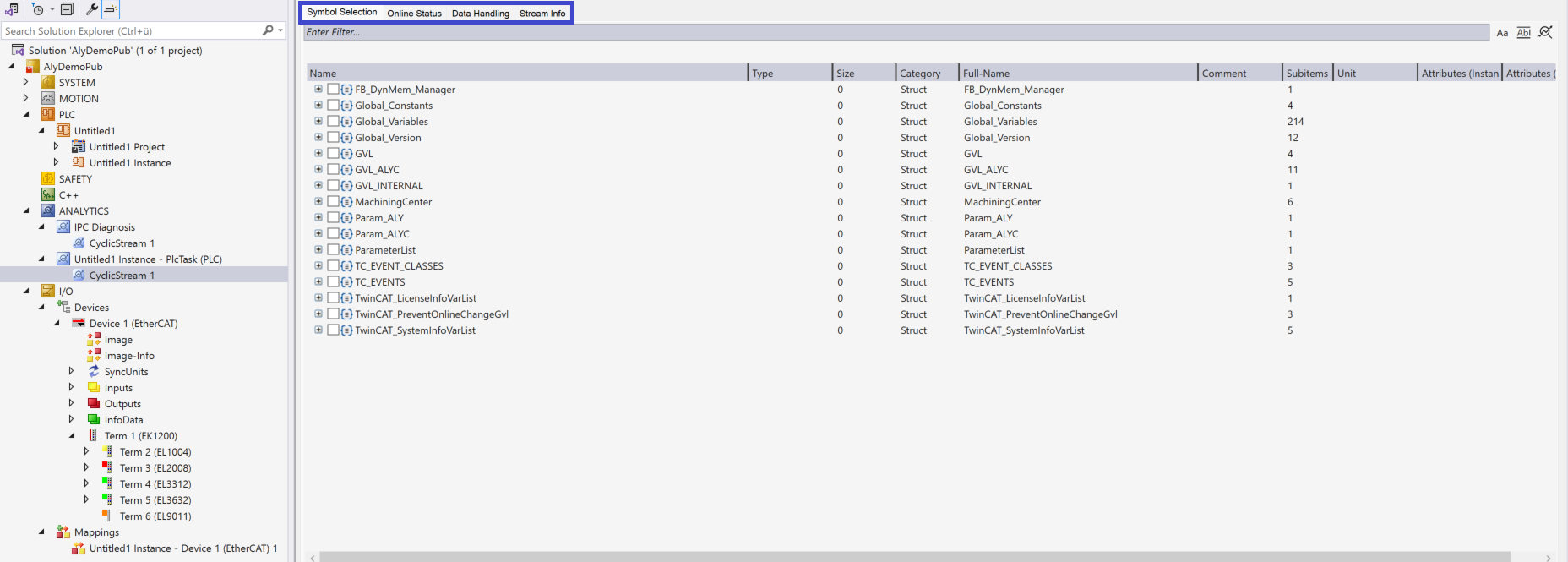This screenshot has width=1568, height=562.
Task: Open Properties via the wrench icon
Action: click(92, 9)
